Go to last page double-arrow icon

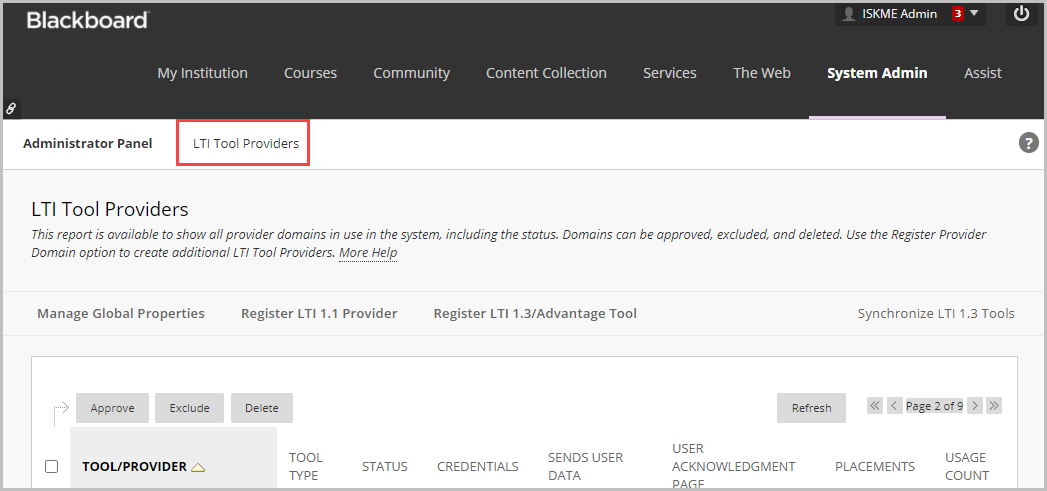(994, 405)
